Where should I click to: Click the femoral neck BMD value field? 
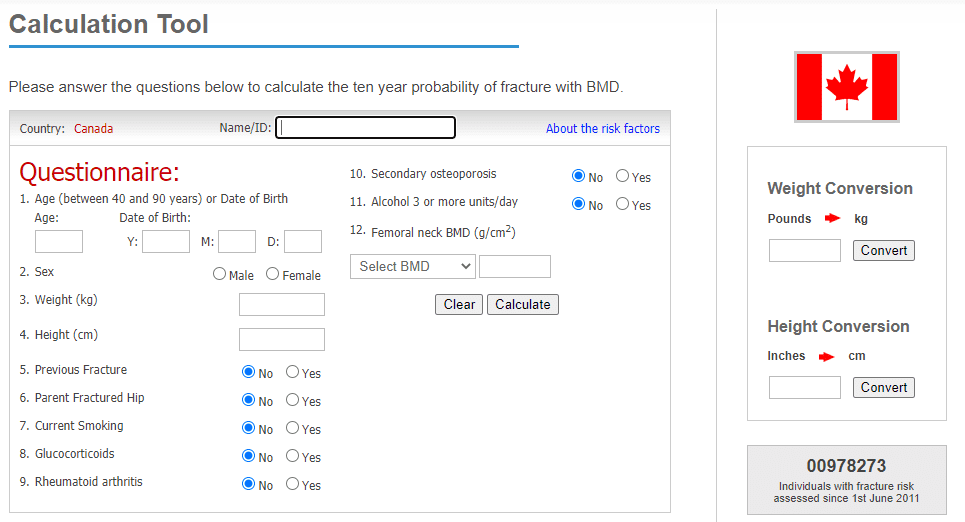click(515, 267)
